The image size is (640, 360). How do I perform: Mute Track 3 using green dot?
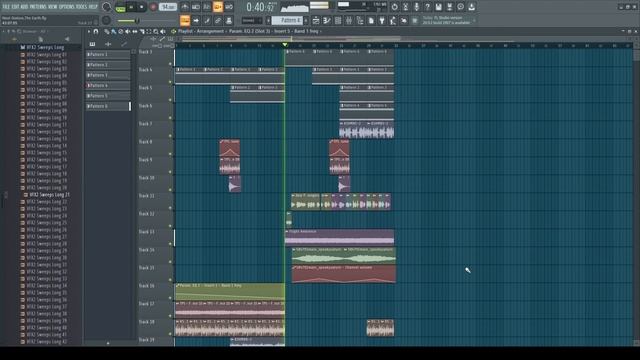click(x=170, y=64)
